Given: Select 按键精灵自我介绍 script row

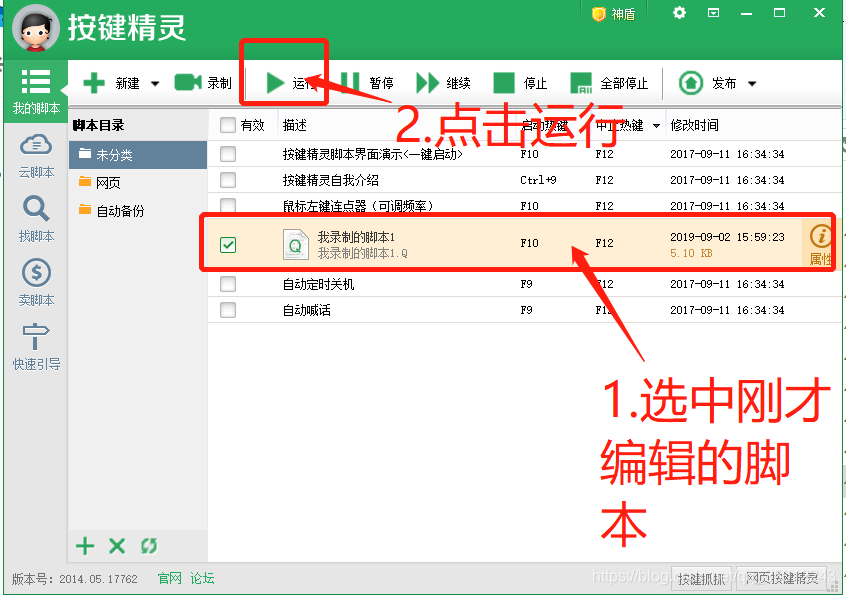Looking at the screenshot, I should click(524, 180).
